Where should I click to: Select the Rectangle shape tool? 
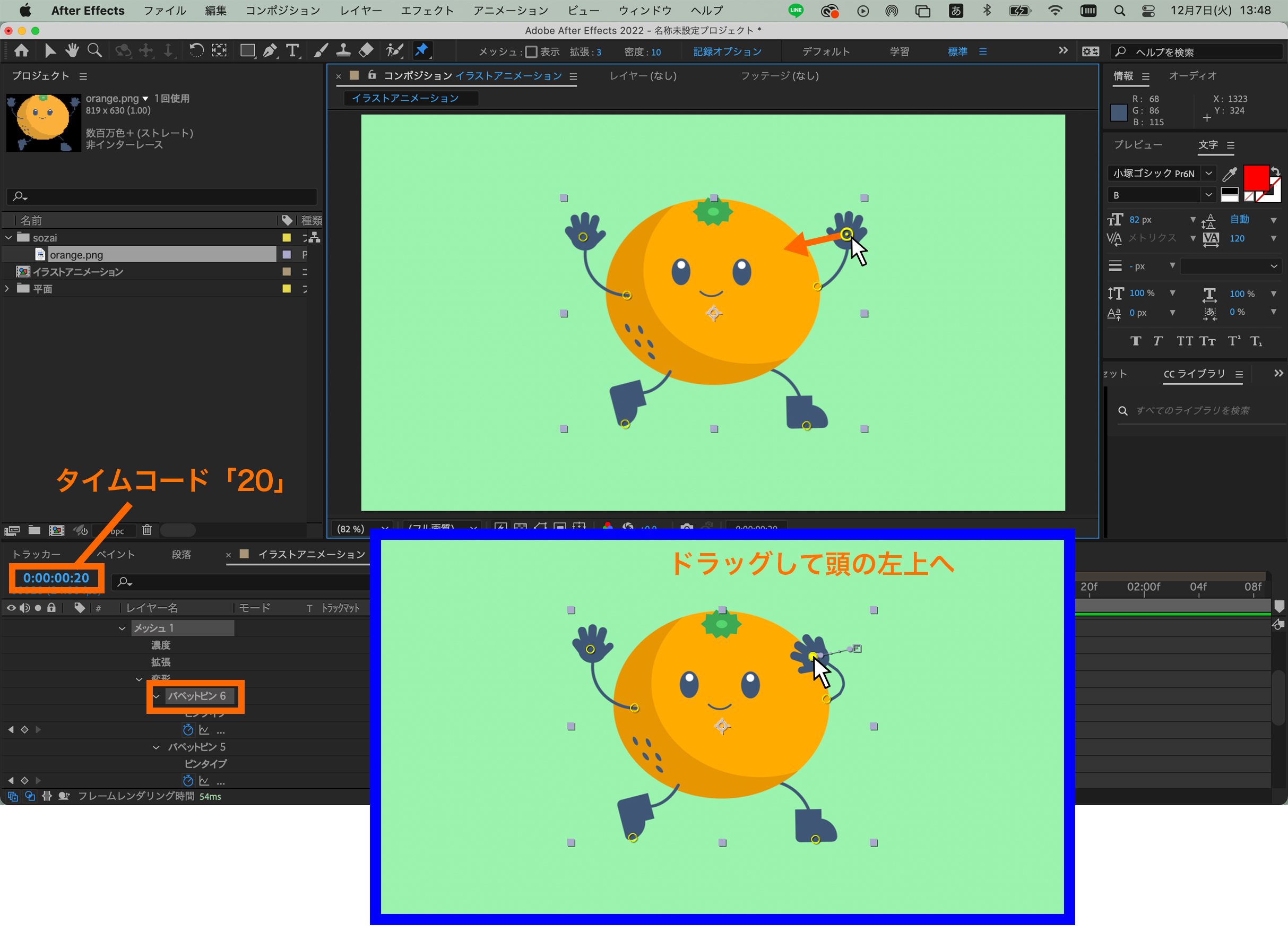(247, 51)
